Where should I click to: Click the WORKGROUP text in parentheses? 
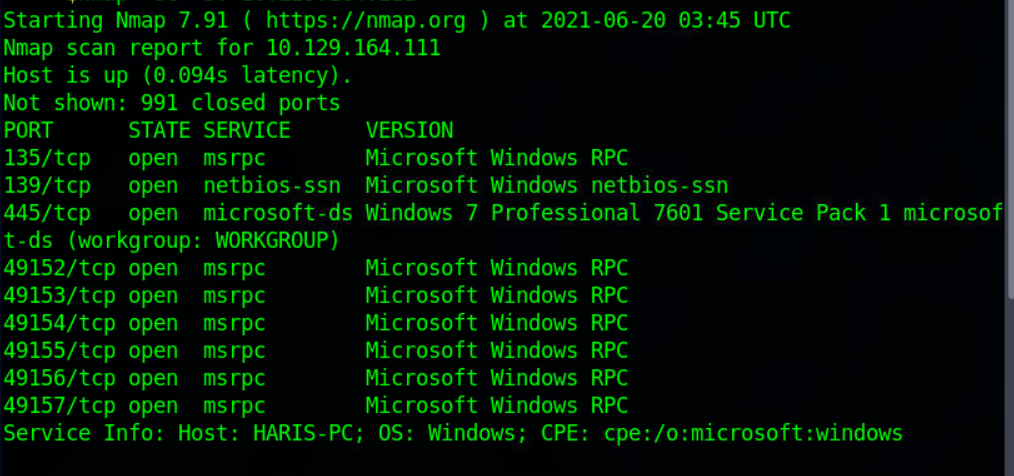(272, 241)
